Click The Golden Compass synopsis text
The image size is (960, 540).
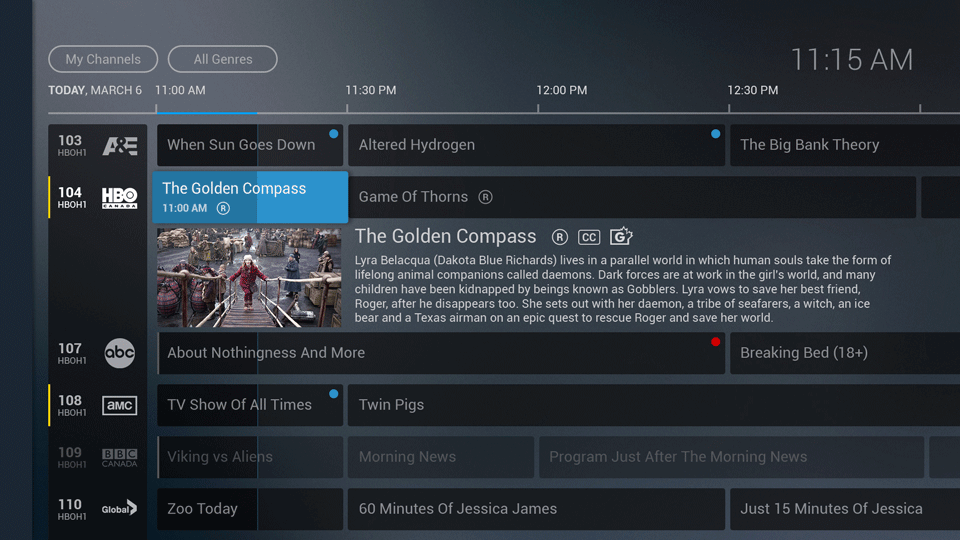point(623,289)
